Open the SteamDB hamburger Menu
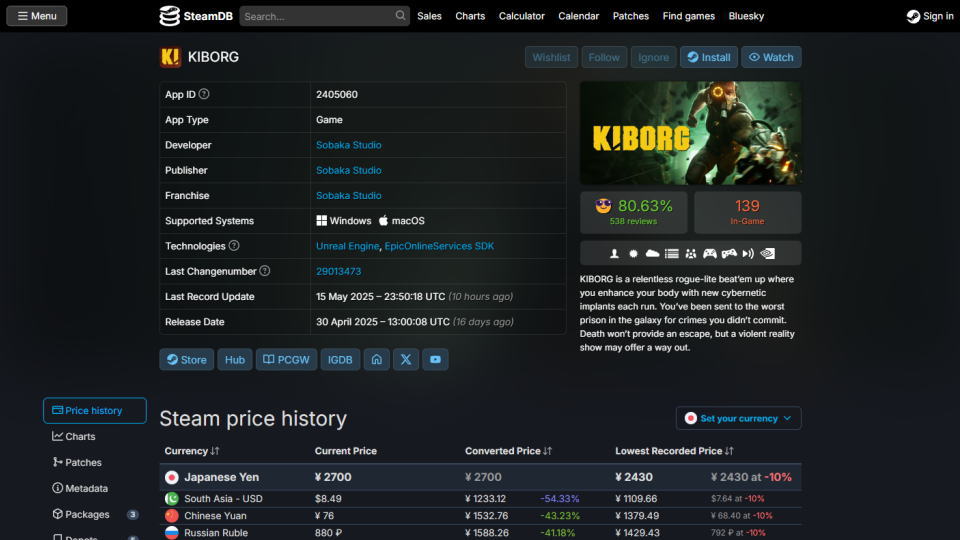The height and width of the screenshot is (540, 960). (37, 16)
